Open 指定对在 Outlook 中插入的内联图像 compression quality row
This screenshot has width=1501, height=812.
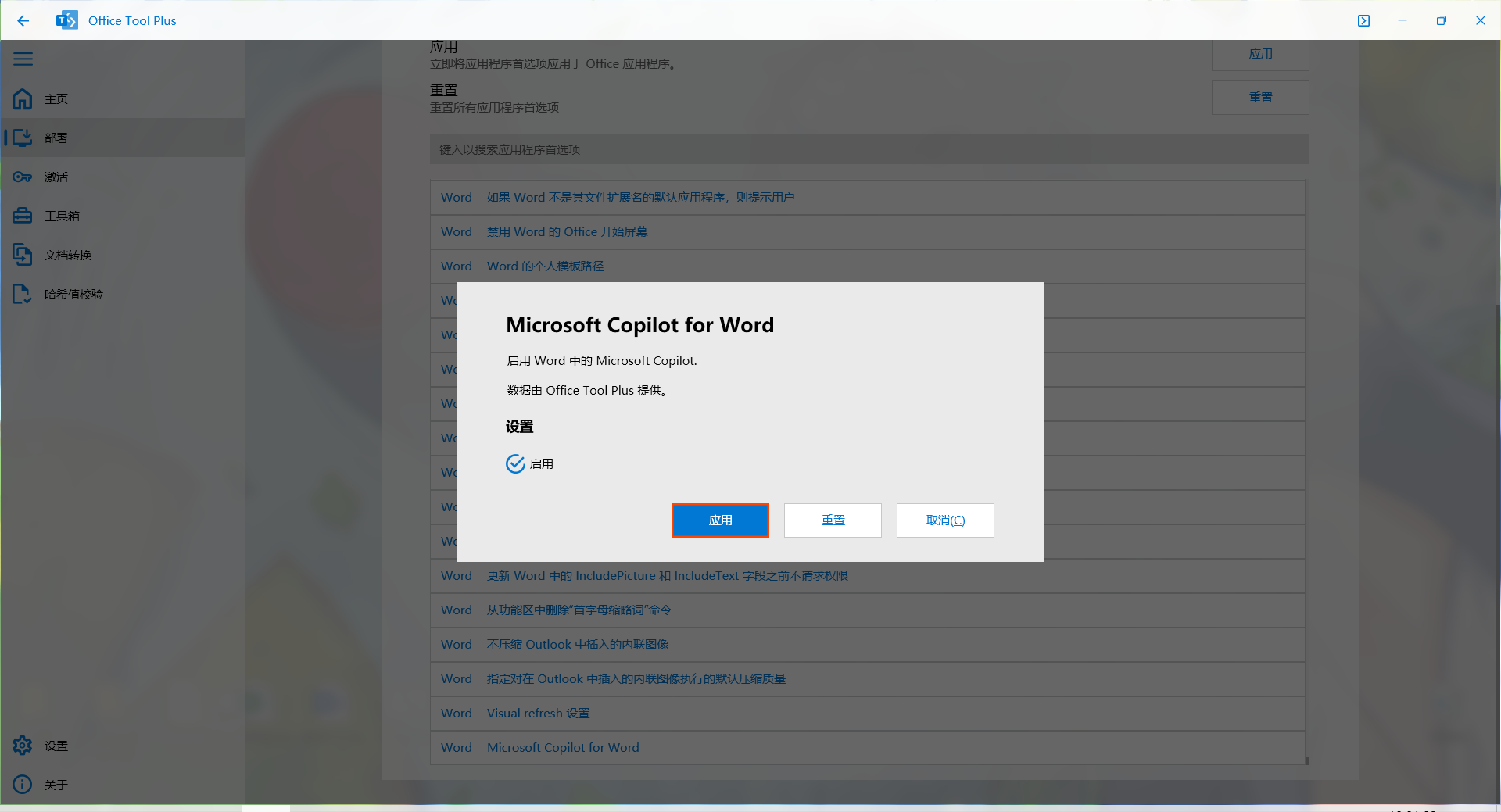[868, 679]
